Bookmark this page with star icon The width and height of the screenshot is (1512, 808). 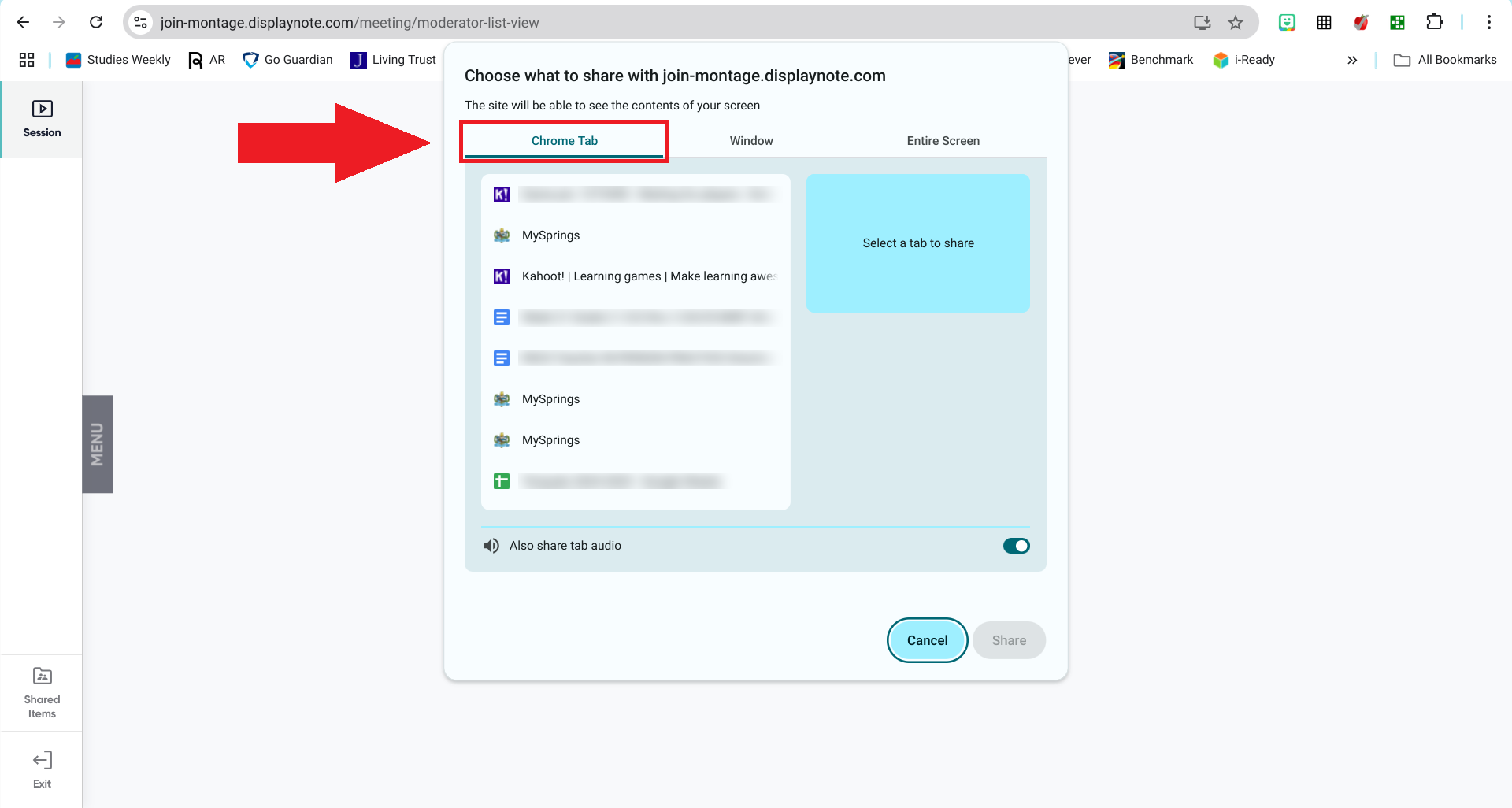[1235, 23]
